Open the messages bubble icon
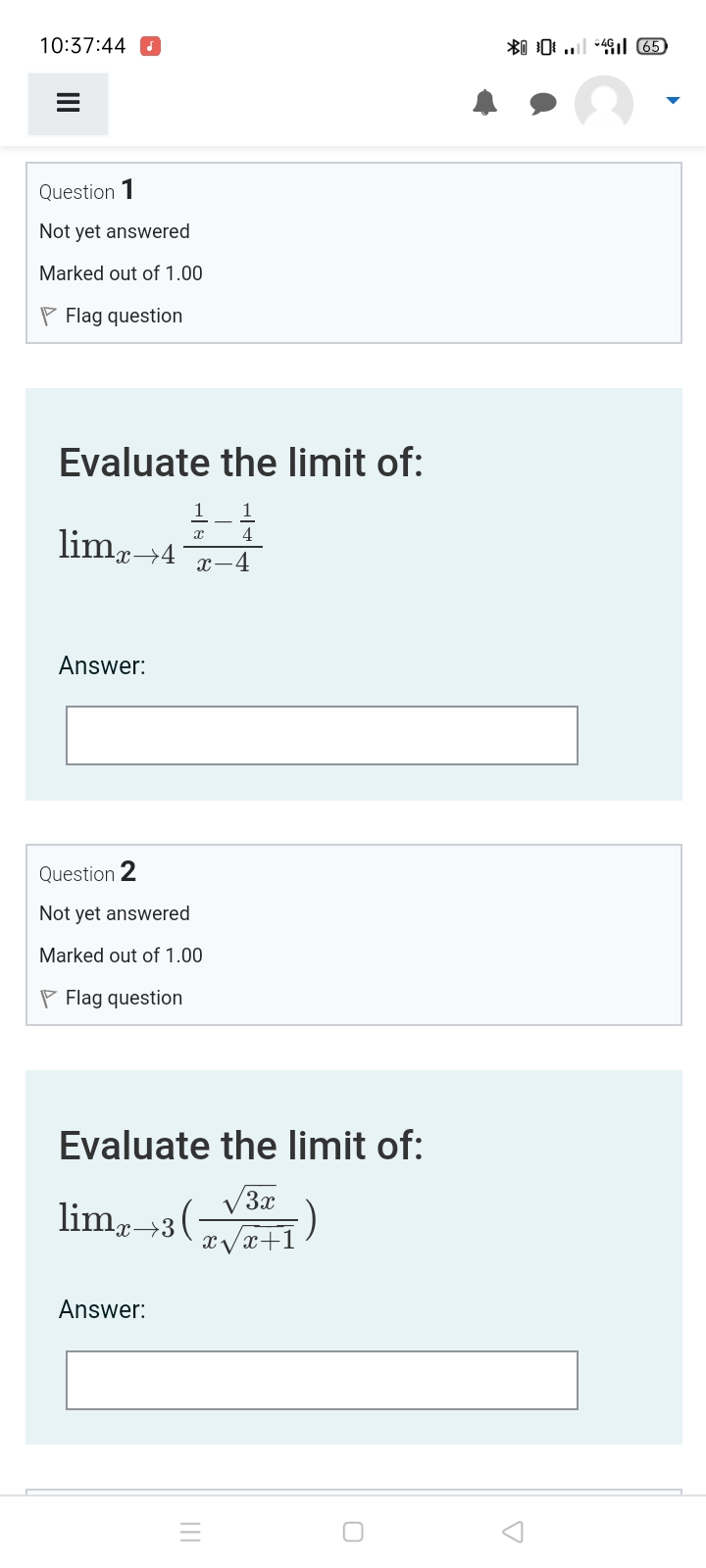This screenshot has width=706, height=1568. [542, 103]
